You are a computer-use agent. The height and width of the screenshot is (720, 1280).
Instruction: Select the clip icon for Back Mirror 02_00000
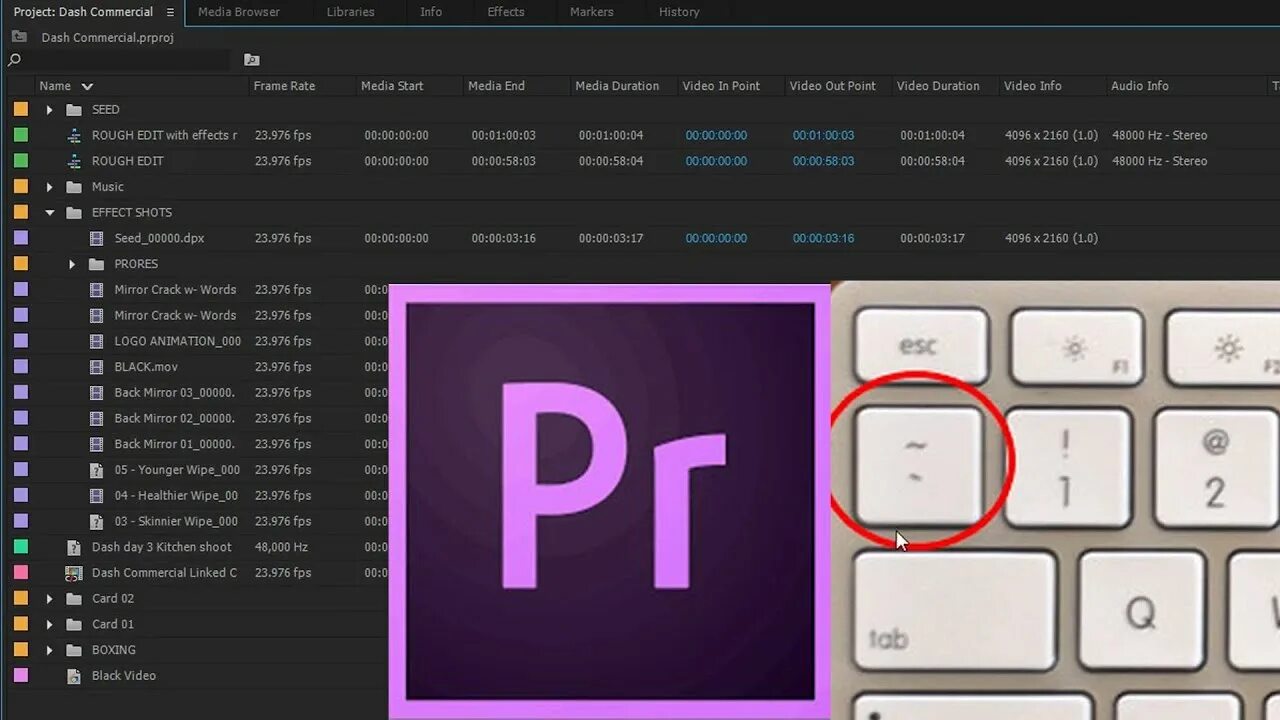96,418
